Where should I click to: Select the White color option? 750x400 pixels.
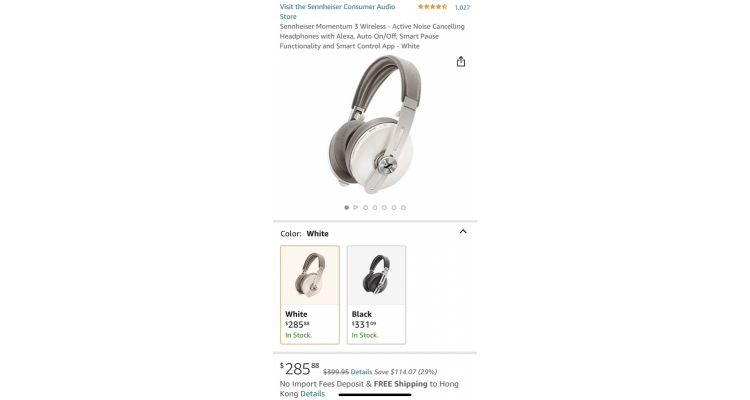pyautogui.click(x=310, y=295)
